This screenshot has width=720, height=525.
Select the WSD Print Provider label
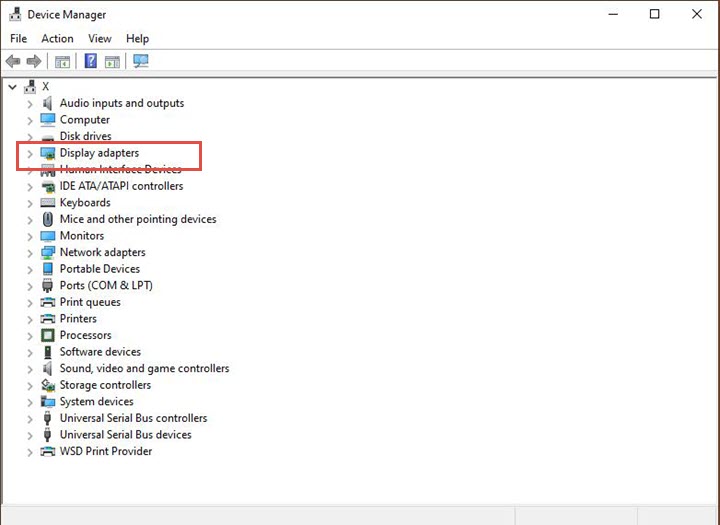(106, 451)
